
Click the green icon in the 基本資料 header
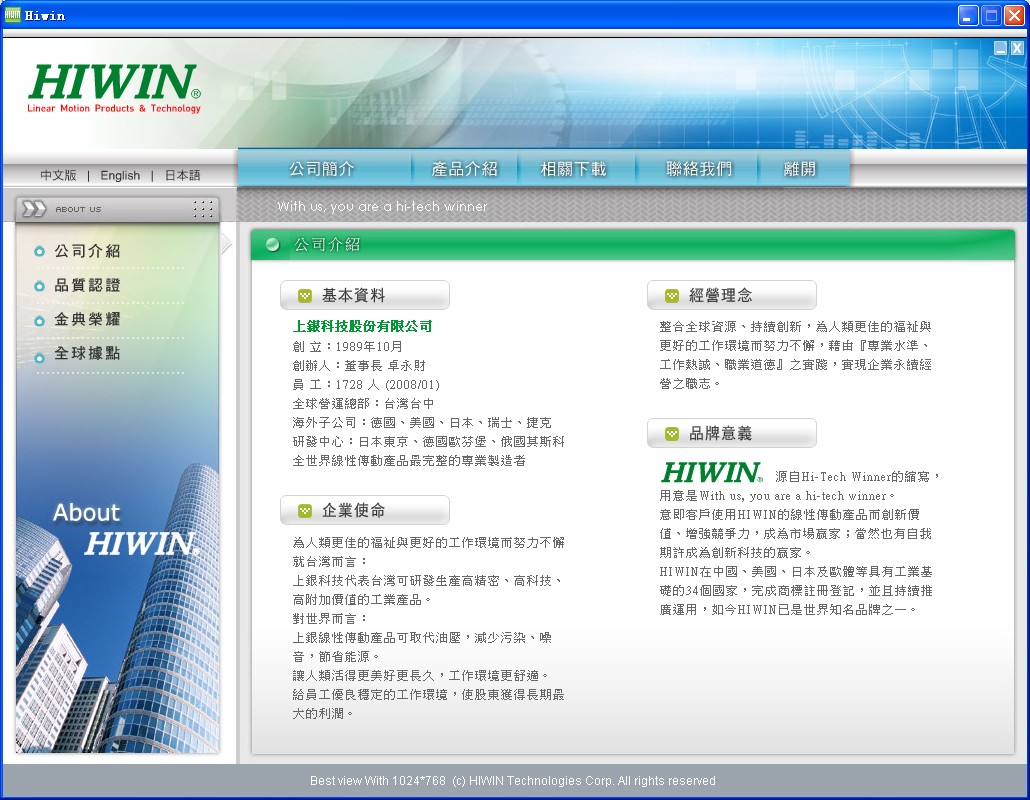305,296
